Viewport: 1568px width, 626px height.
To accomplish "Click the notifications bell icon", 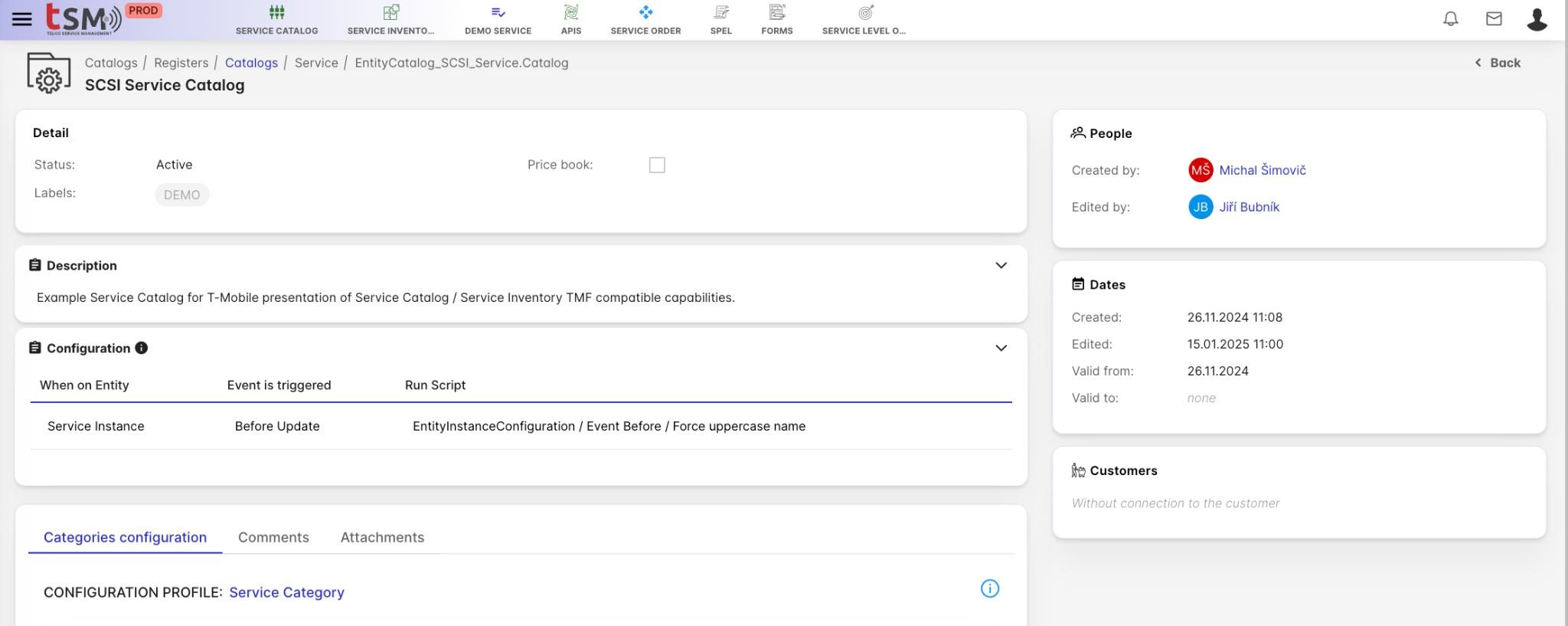I will coord(1450,19).
